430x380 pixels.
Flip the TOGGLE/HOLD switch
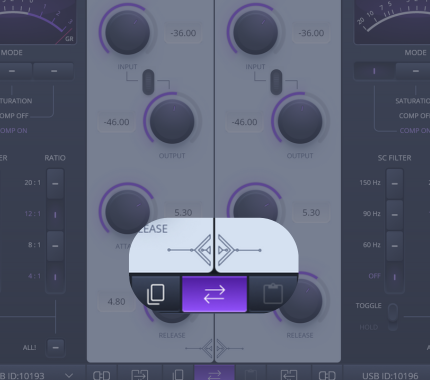click(393, 317)
